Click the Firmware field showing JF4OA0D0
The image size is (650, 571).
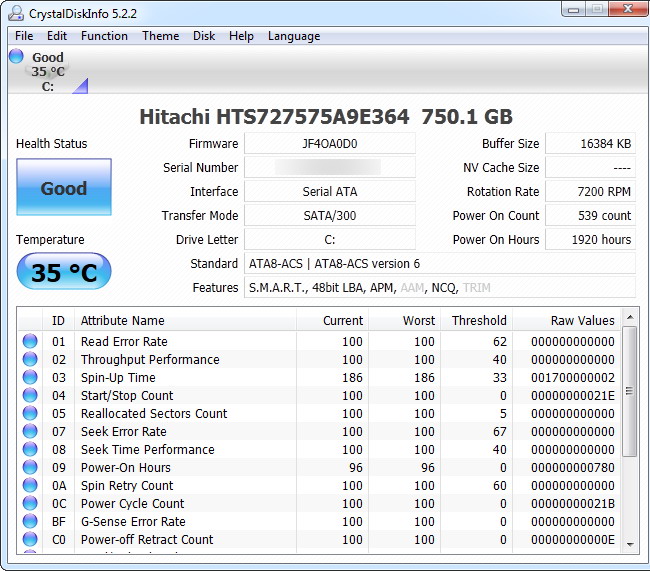329,144
